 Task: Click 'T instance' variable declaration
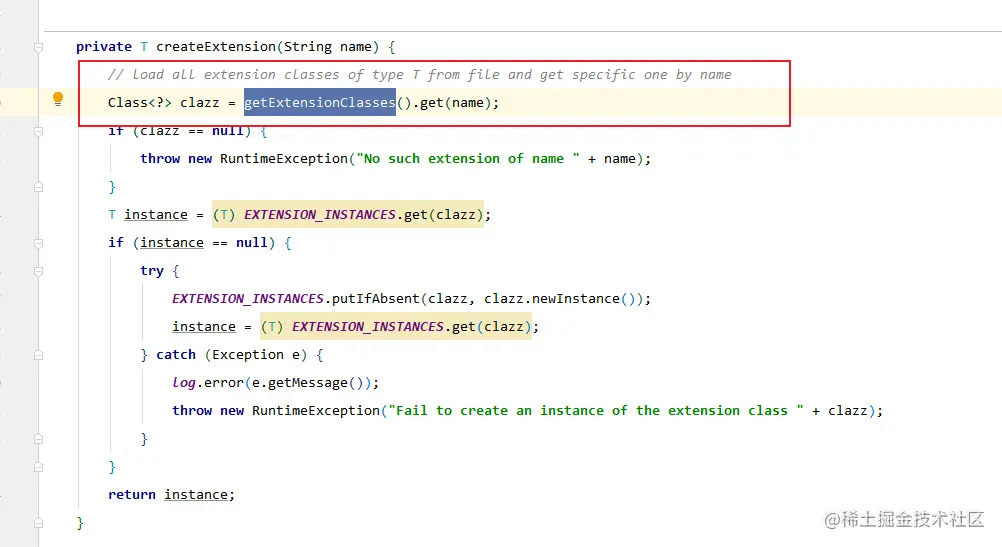(x=148, y=215)
